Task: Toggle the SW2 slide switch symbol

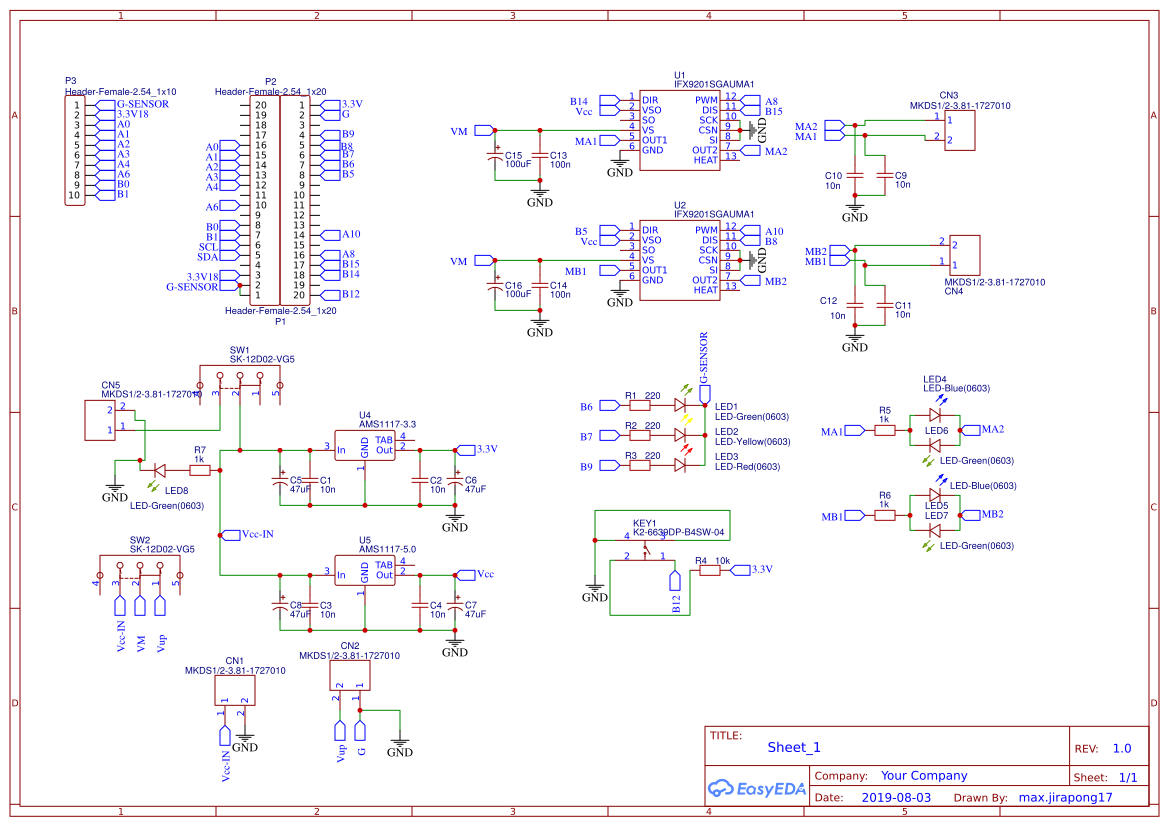Action: [140, 568]
